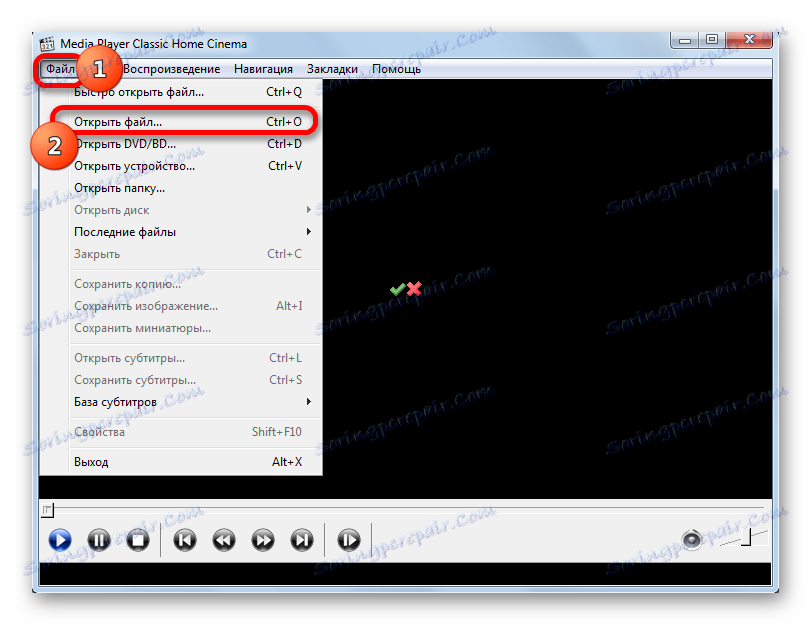The image size is (811, 625).
Task: Open the Помощь menu
Action: click(x=396, y=69)
